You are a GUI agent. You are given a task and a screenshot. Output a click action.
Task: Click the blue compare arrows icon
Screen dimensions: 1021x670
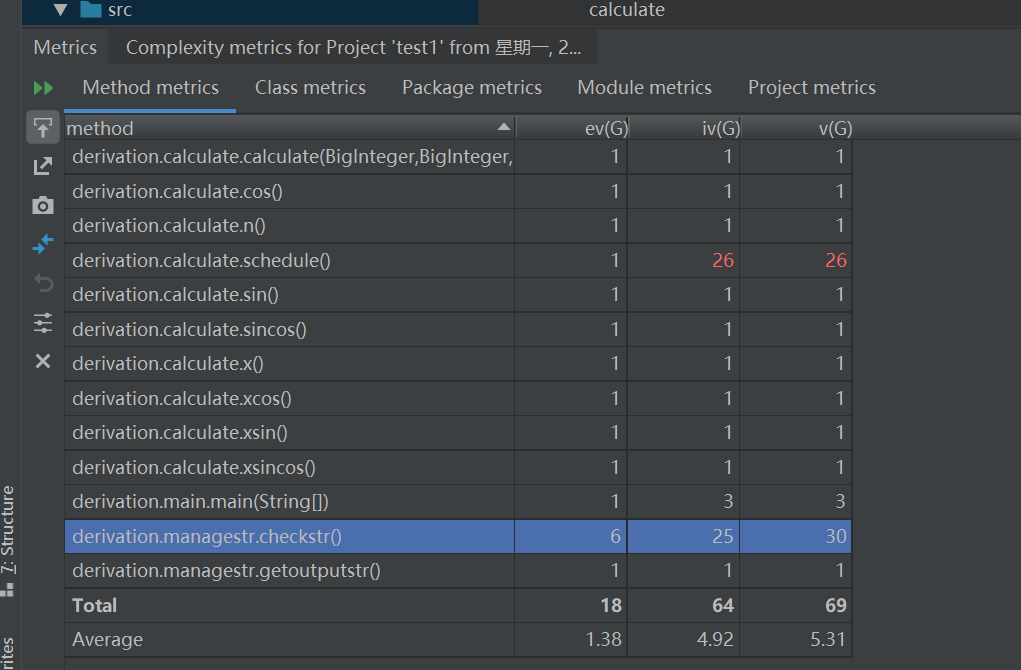tap(43, 244)
